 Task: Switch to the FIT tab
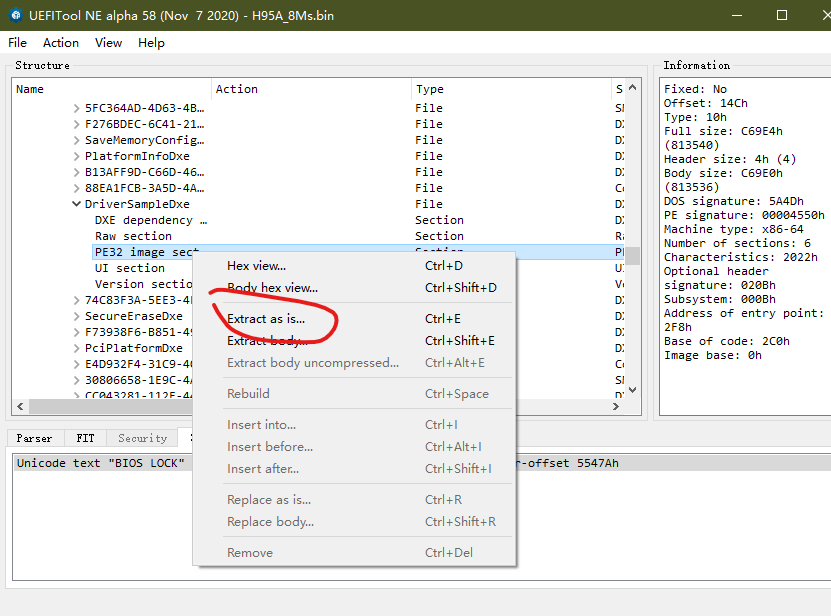[x=84, y=438]
